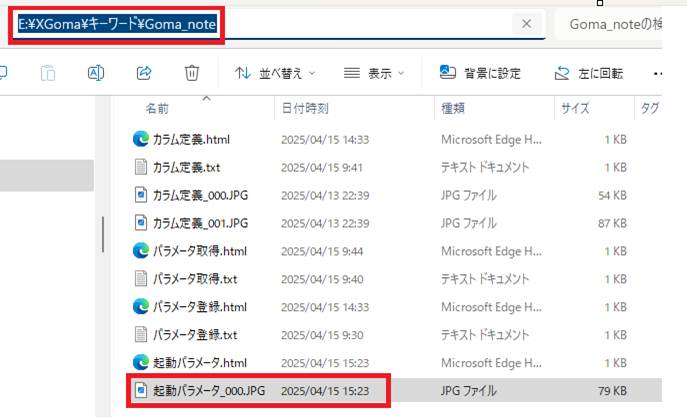Select file 起動パラメータ_000.JPG

[x=209, y=391]
